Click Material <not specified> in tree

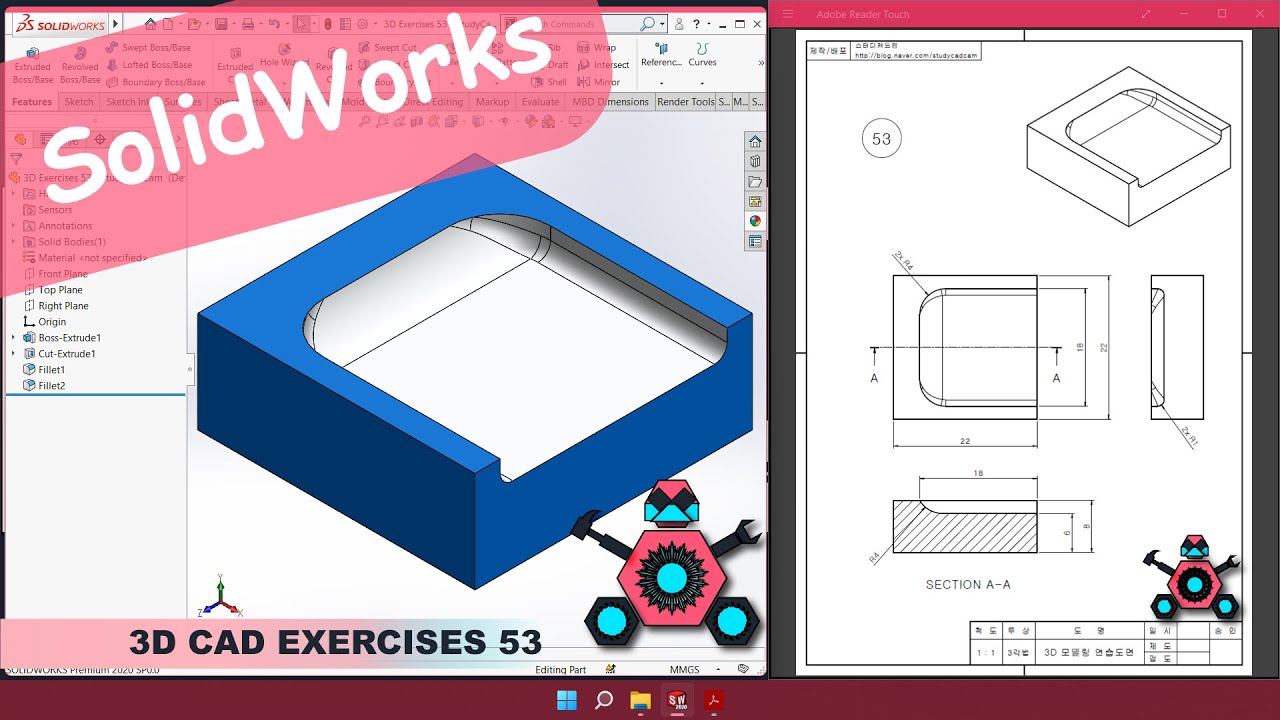click(x=85, y=258)
